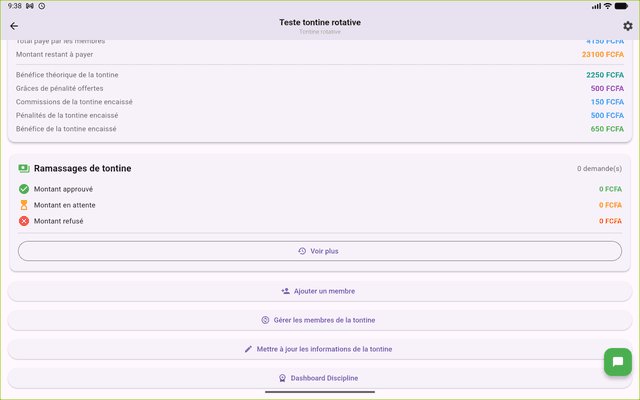Tap the battery icon in status bar
Image resolution: width=640 pixels, height=400 pixels.
tap(621, 6)
